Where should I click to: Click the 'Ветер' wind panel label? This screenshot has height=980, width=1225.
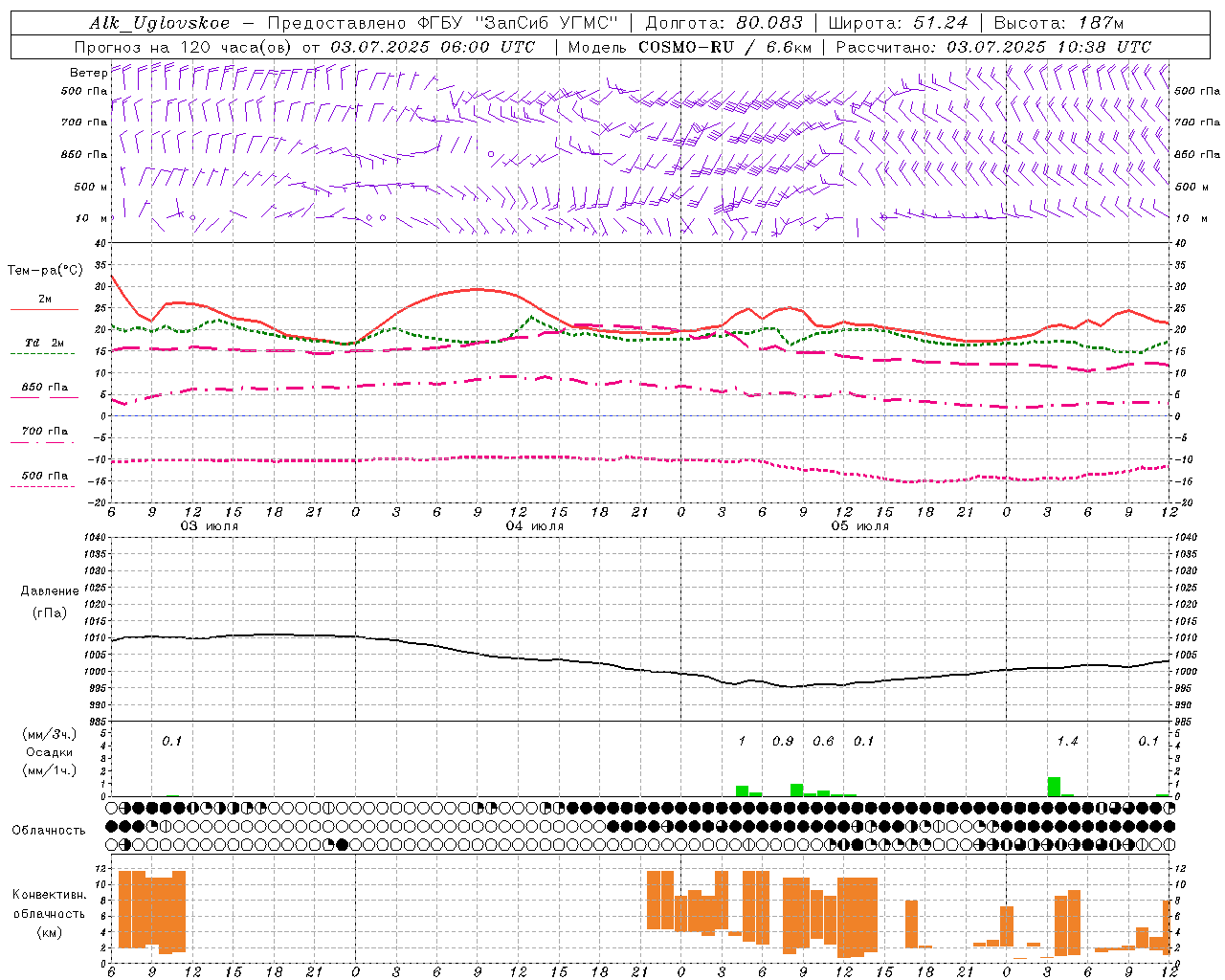click(x=87, y=73)
